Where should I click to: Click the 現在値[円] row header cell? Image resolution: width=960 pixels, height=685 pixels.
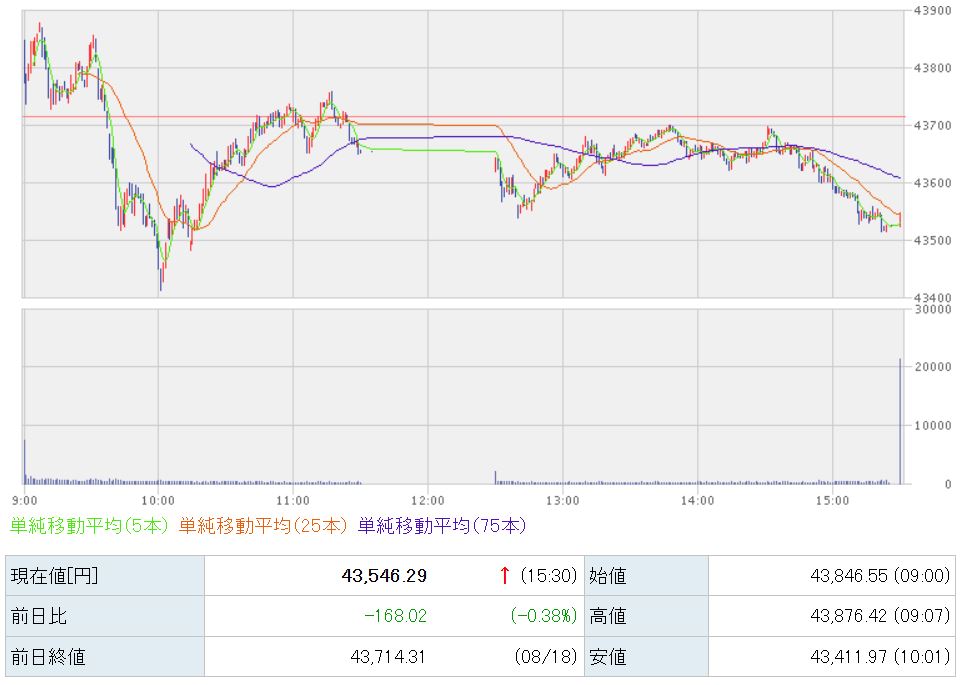(x=105, y=575)
